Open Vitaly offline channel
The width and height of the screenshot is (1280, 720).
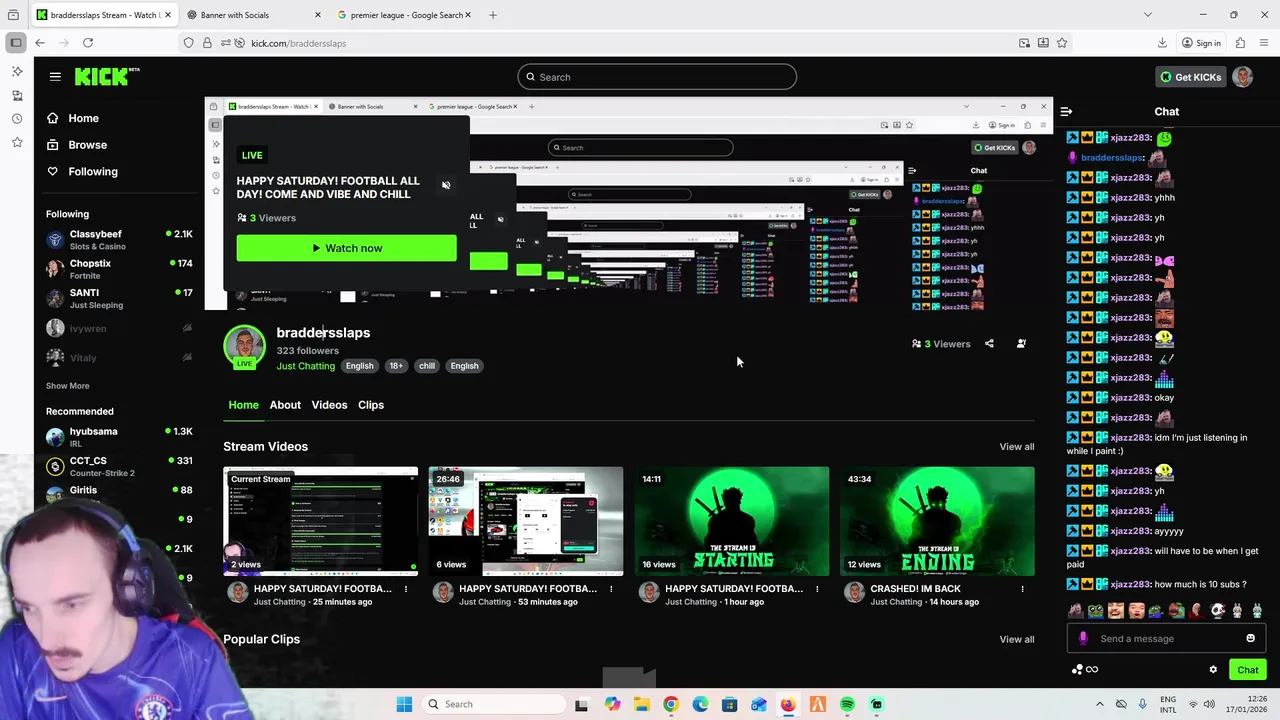118,357
